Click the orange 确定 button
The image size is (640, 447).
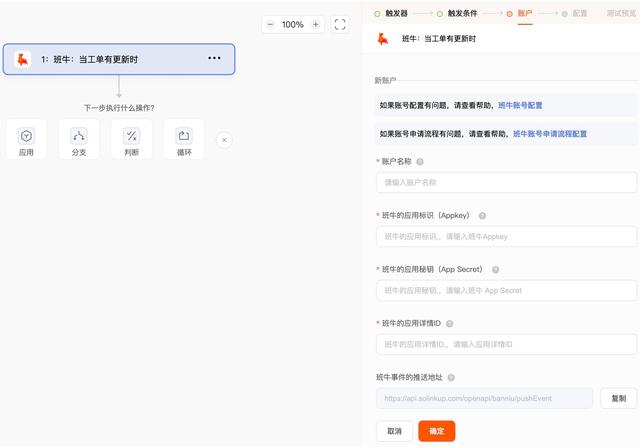click(437, 431)
